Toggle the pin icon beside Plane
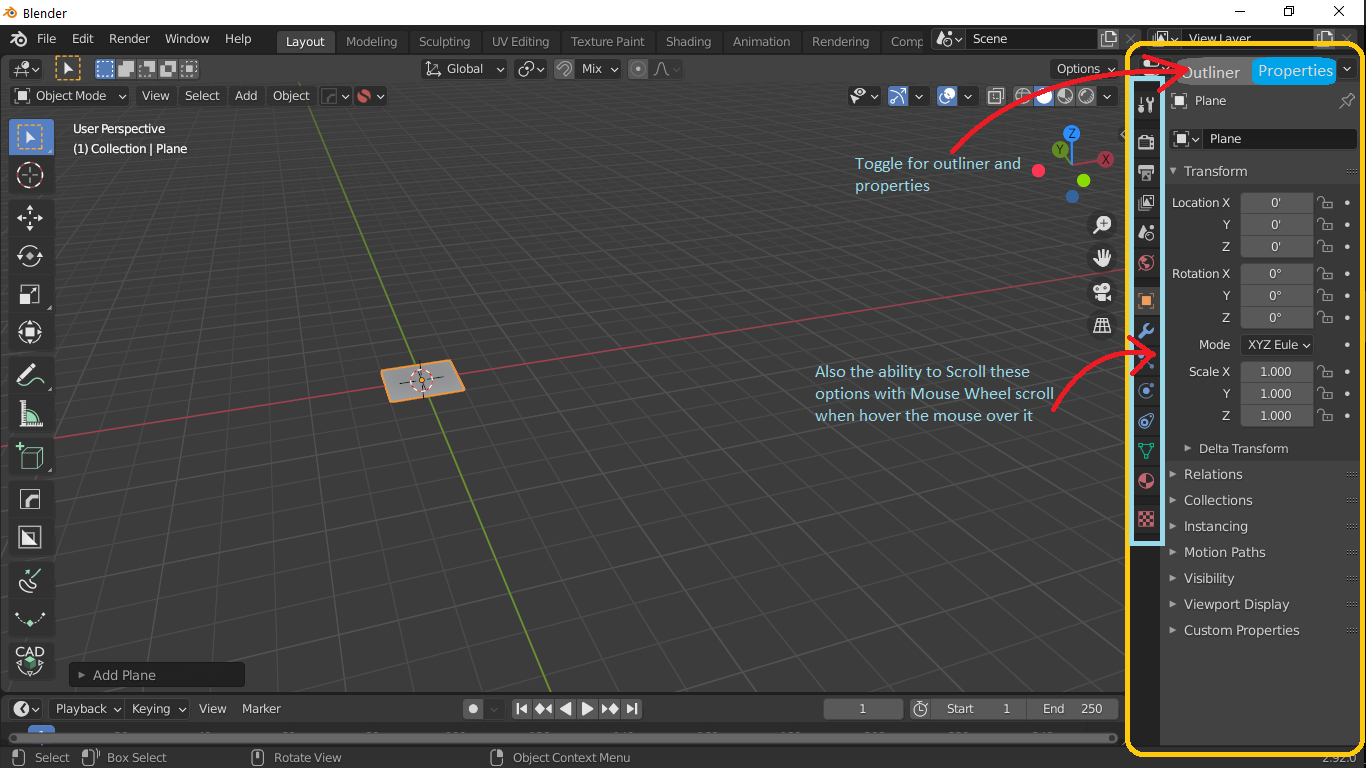This screenshot has width=1366, height=768. [x=1346, y=101]
